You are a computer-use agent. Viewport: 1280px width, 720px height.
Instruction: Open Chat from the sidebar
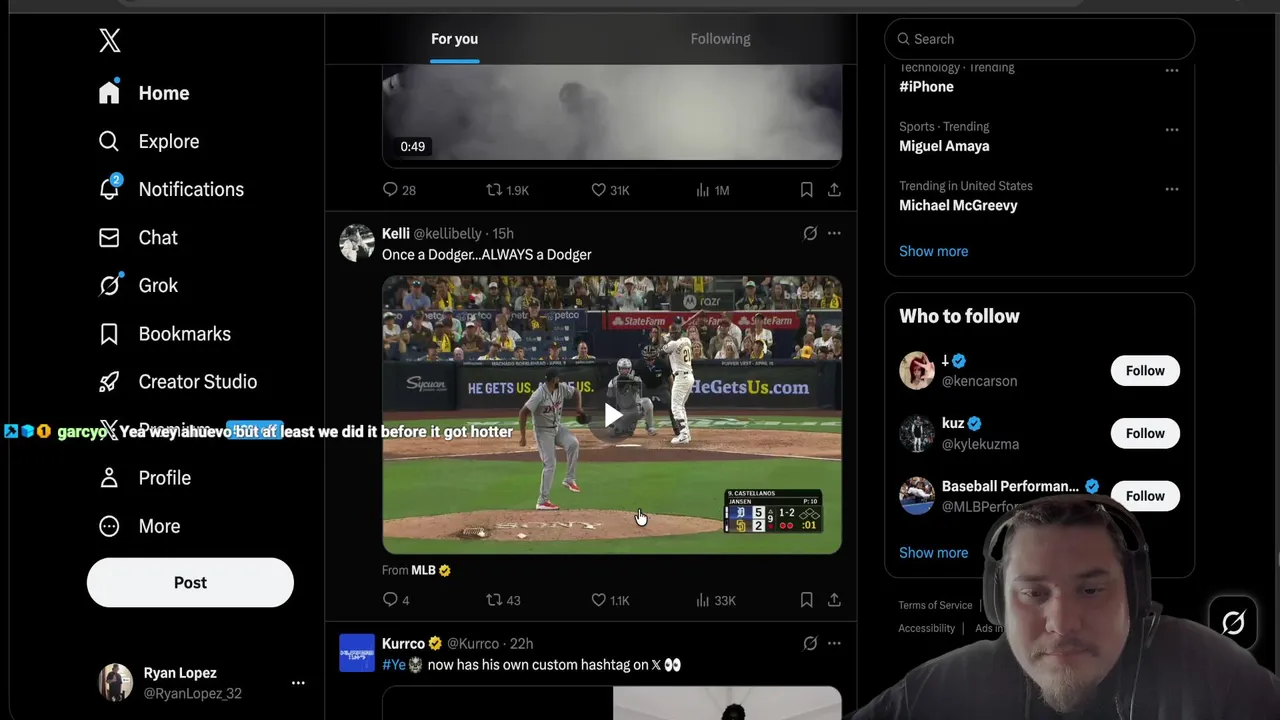[x=139, y=237]
